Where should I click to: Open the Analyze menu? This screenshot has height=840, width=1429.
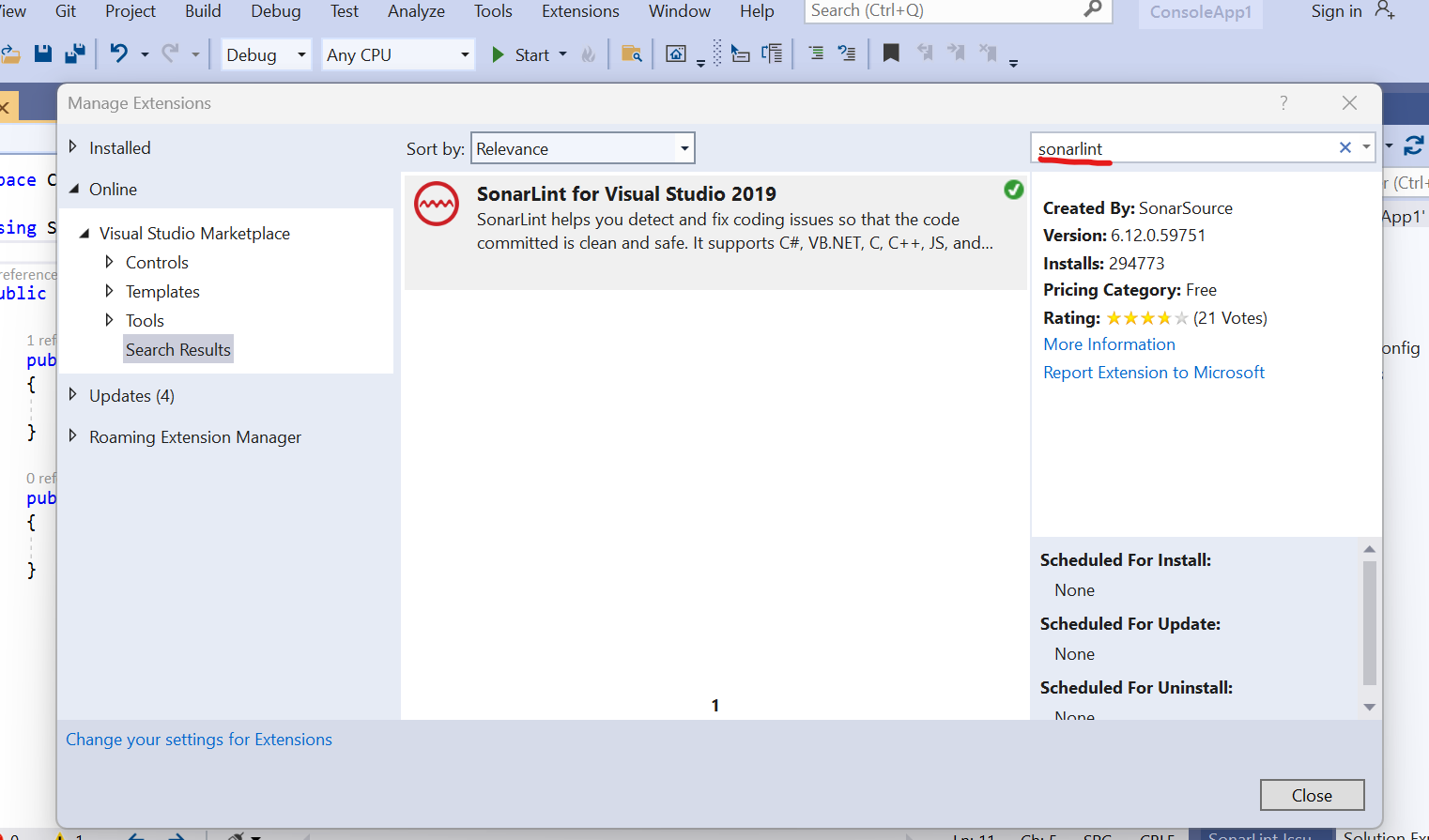tap(417, 11)
